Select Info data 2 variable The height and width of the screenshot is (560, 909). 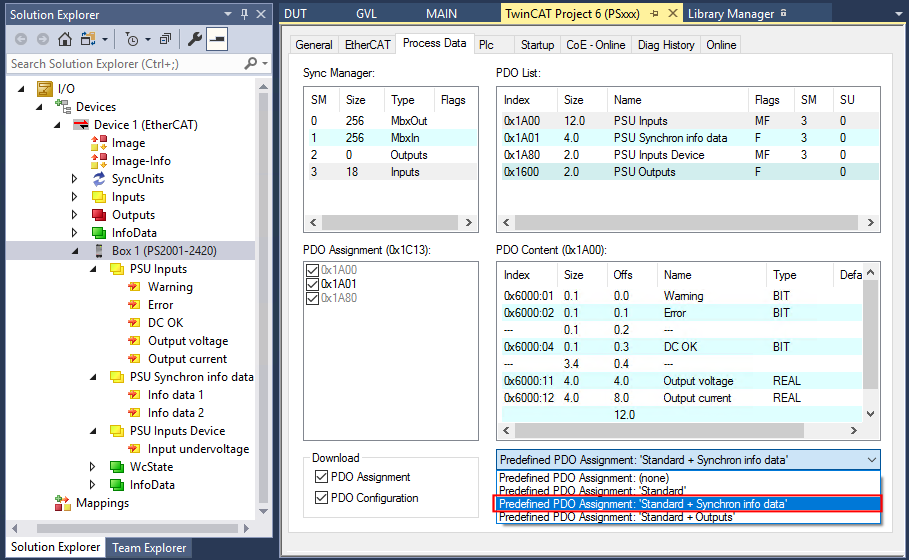[x=176, y=413]
